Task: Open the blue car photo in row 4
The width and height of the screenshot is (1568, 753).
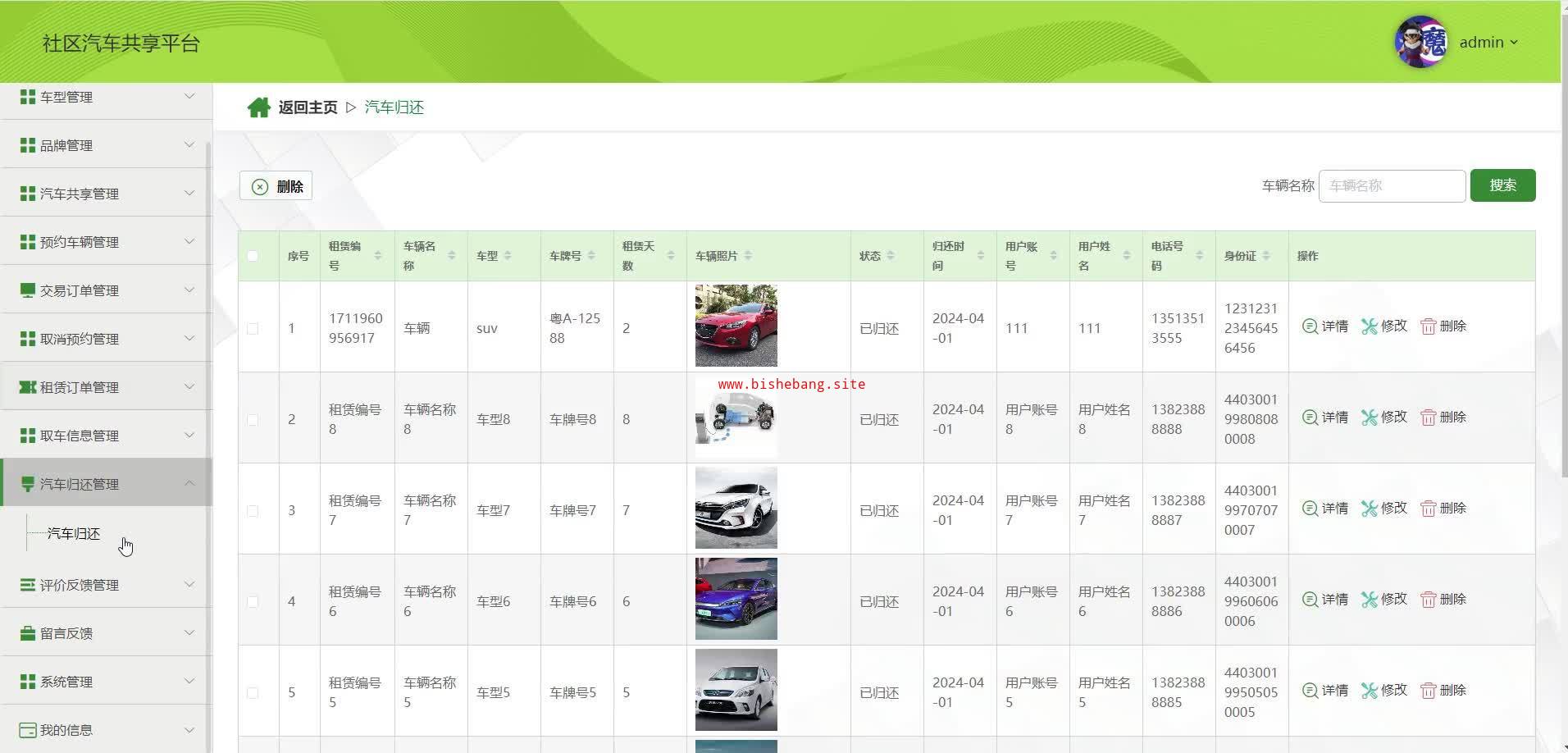Action: [x=736, y=599]
